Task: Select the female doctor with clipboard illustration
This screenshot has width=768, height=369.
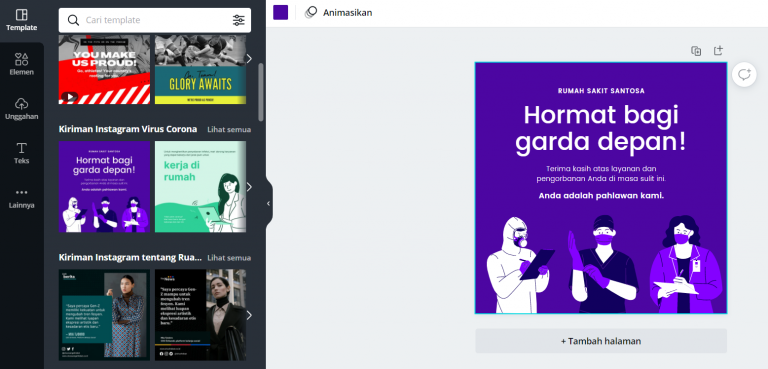Action: click(686, 265)
